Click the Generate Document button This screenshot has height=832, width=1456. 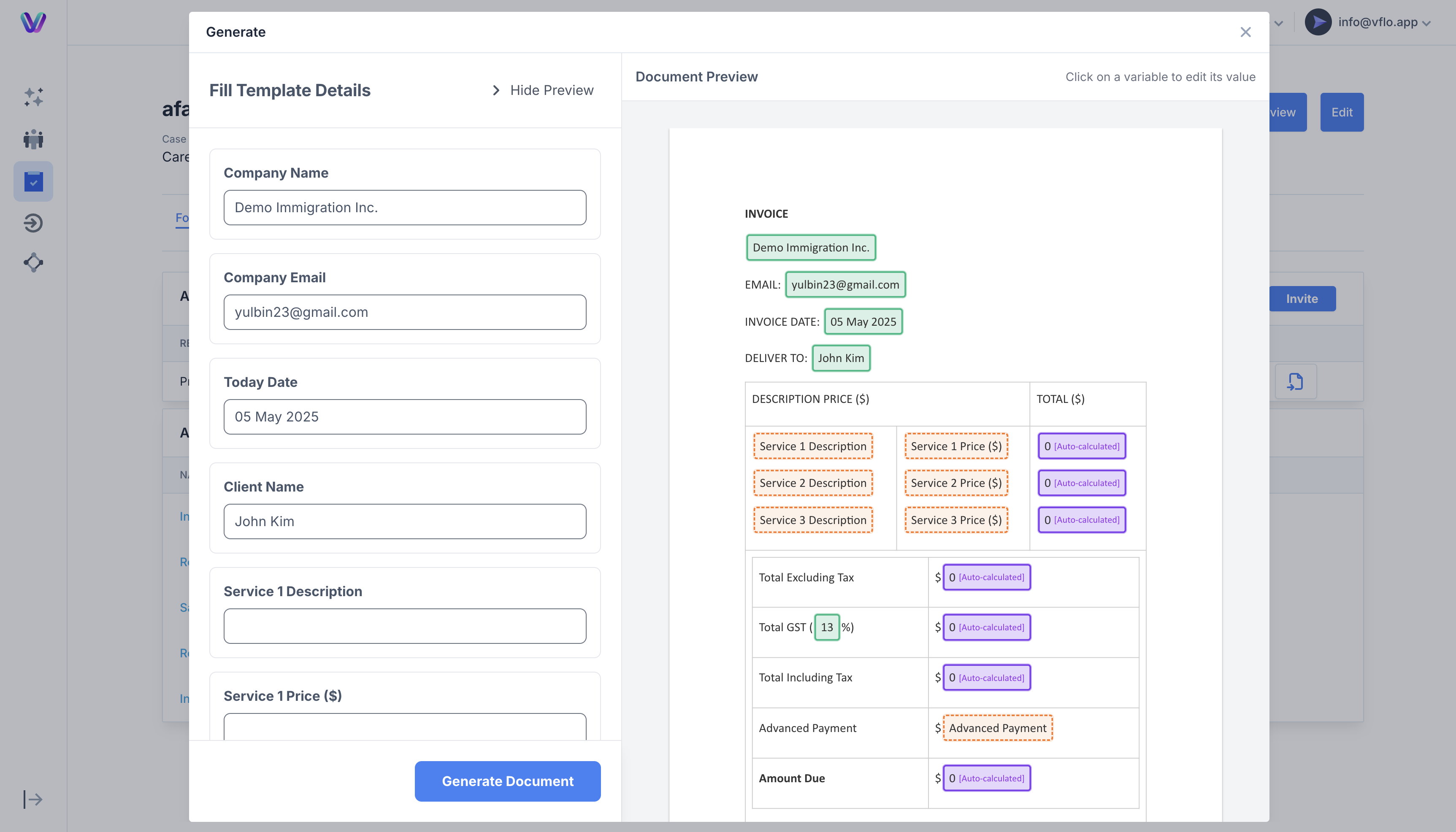[507, 781]
